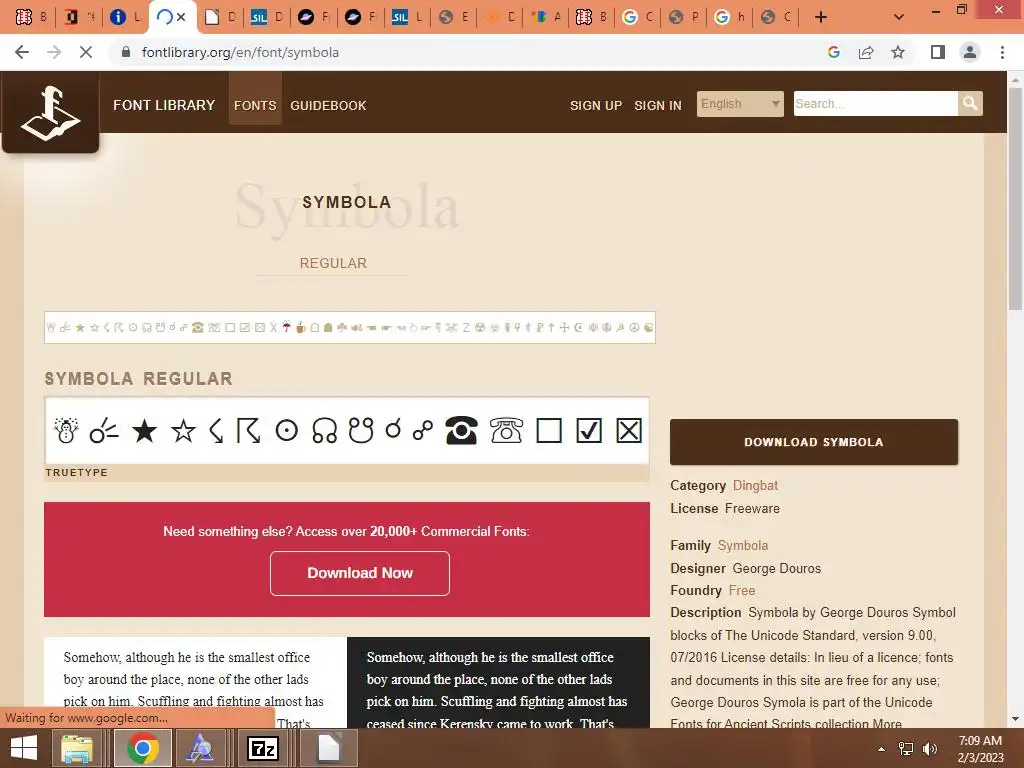The height and width of the screenshot is (768, 1024).
Task: Open the Dingbat category link
Action: pyautogui.click(x=755, y=485)
